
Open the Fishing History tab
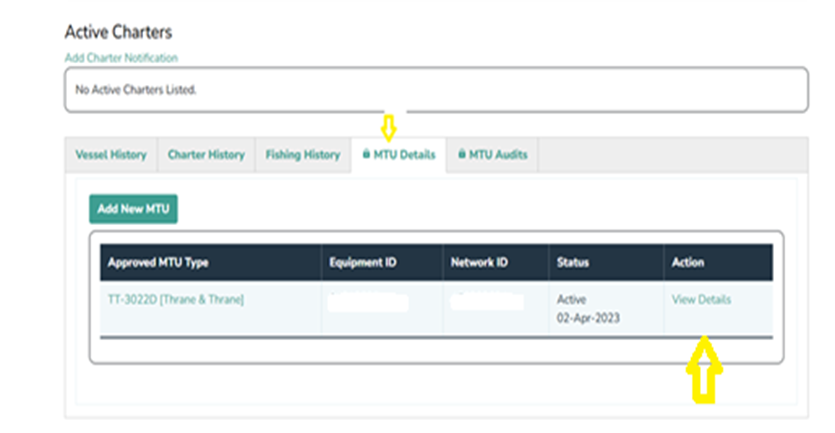(x=302, y=155)
